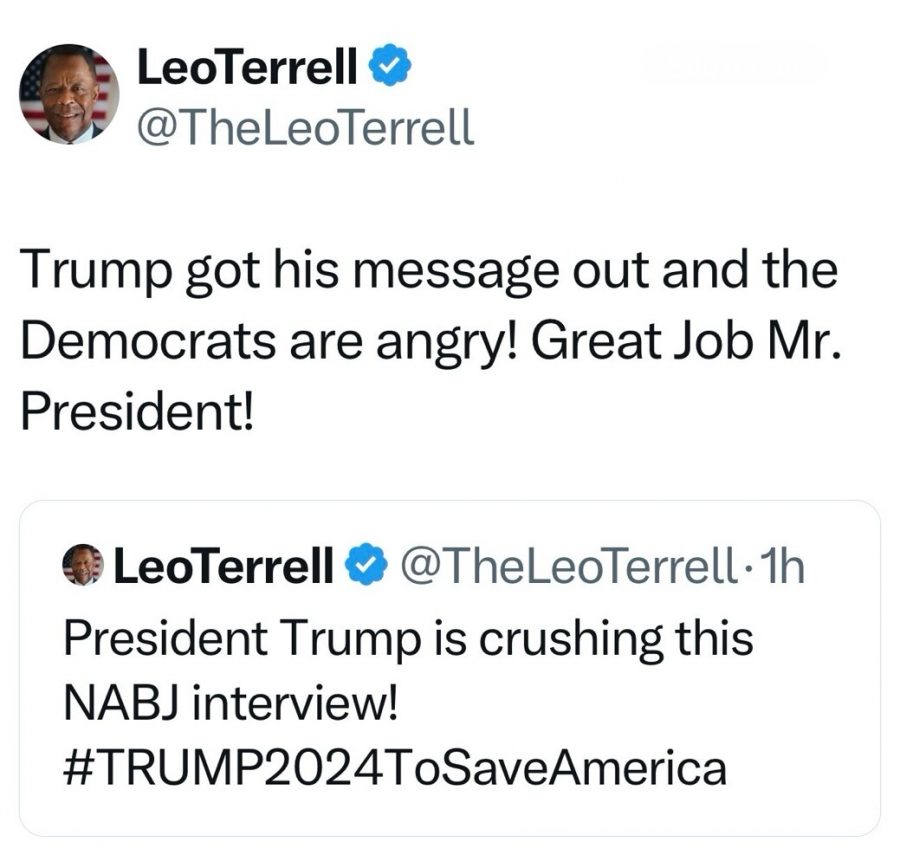The height and width of the screenshot is (855, 900).
Task: Open the large @TheLeoTerrell handle under the name
Action: click(x=303, y=127)
